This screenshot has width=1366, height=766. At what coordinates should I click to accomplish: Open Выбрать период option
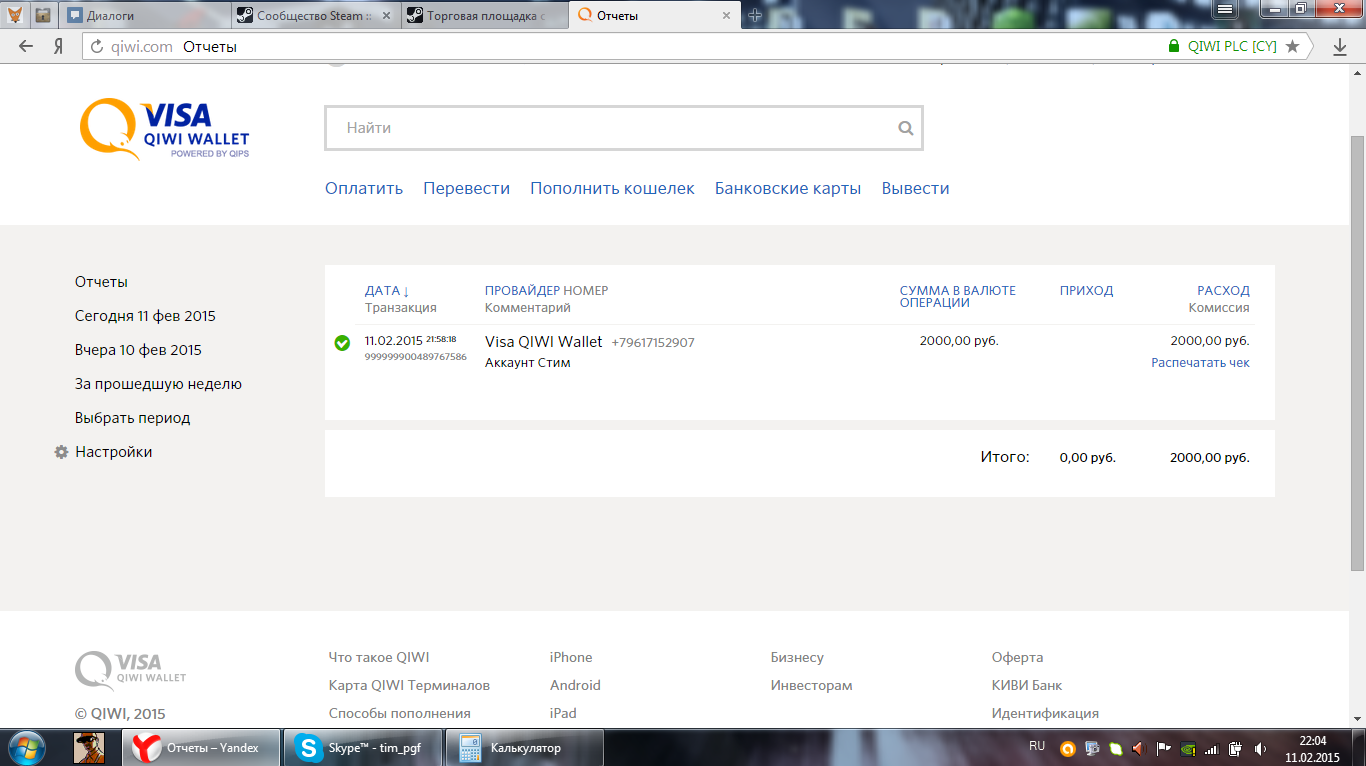coord(132,418)
